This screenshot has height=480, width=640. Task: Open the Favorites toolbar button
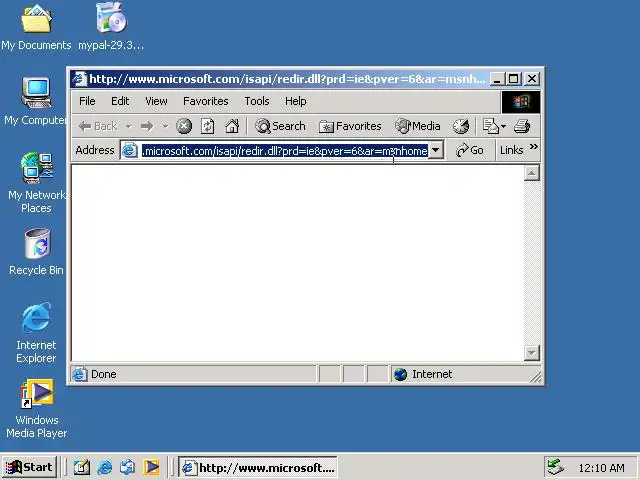point(350,126)
